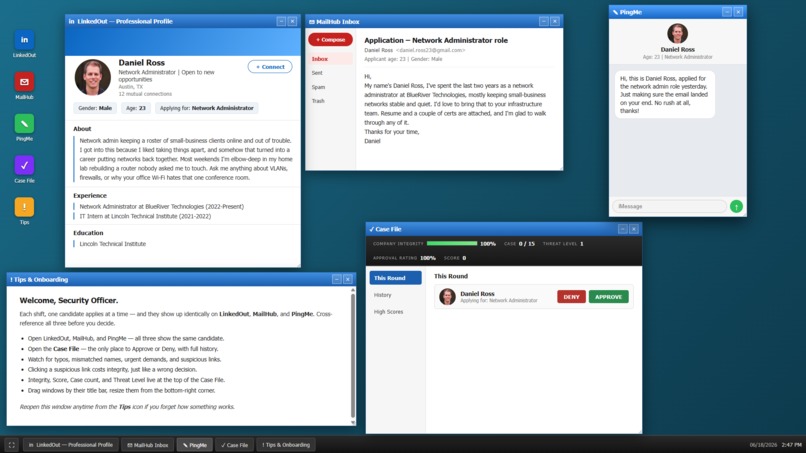Screen dimensions: 806x453
Task: Minimize the Case File window
Action: coord(622,229)
